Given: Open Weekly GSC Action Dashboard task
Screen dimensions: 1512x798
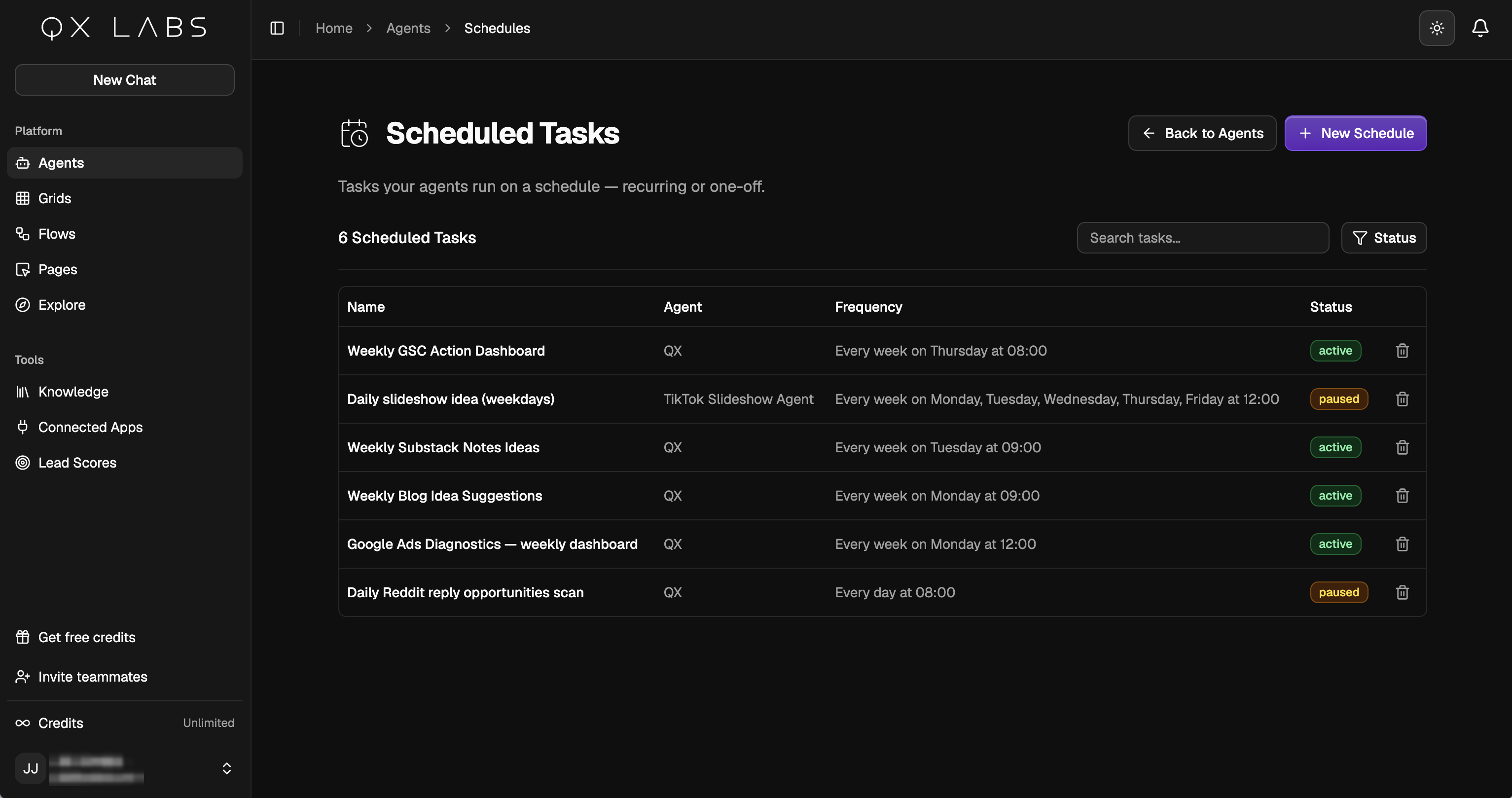Looking at the screenshot, I should click(446, 351).
